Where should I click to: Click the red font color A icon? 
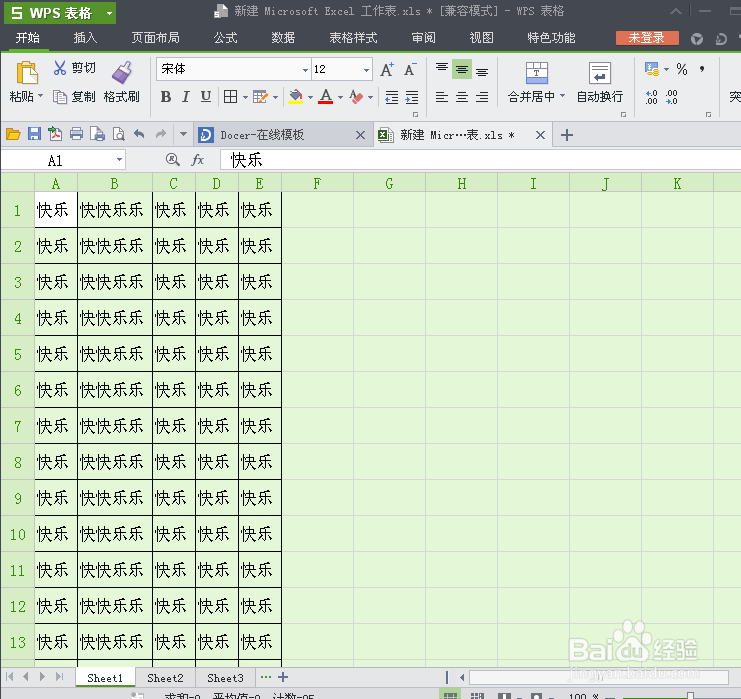point(326,97)
